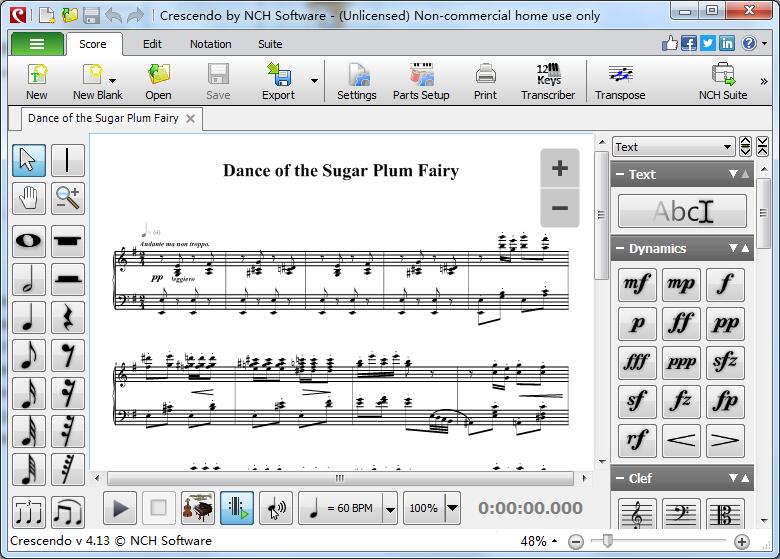Click the score zoom in plus button
Image resolution: width=780 pixels, height=559 pixels.
pos(560,168)
